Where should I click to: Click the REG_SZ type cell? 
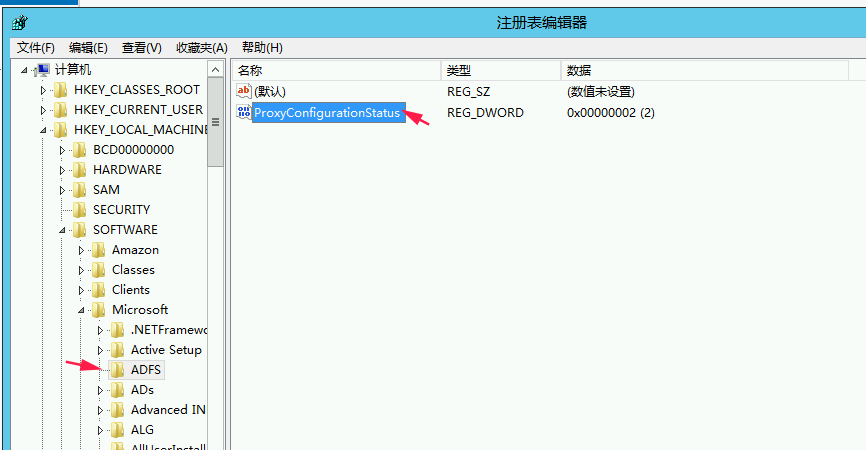point(468,92)
